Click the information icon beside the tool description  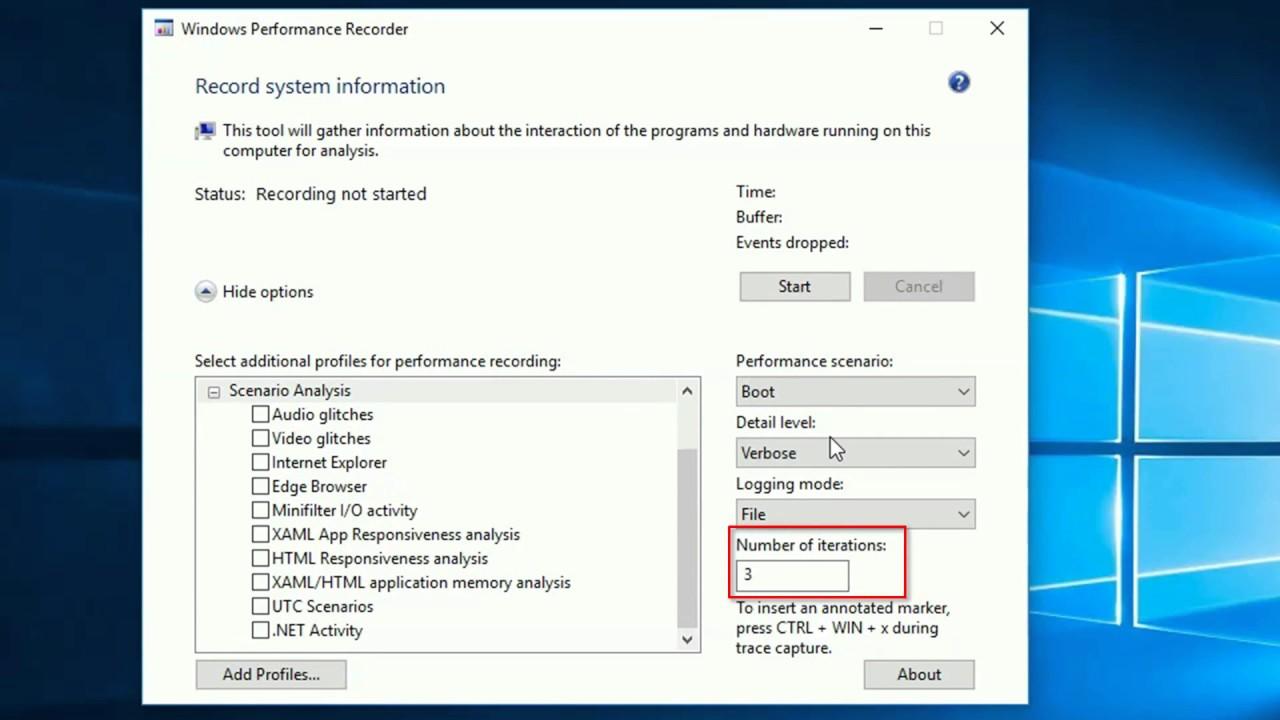tap(203, 130)
